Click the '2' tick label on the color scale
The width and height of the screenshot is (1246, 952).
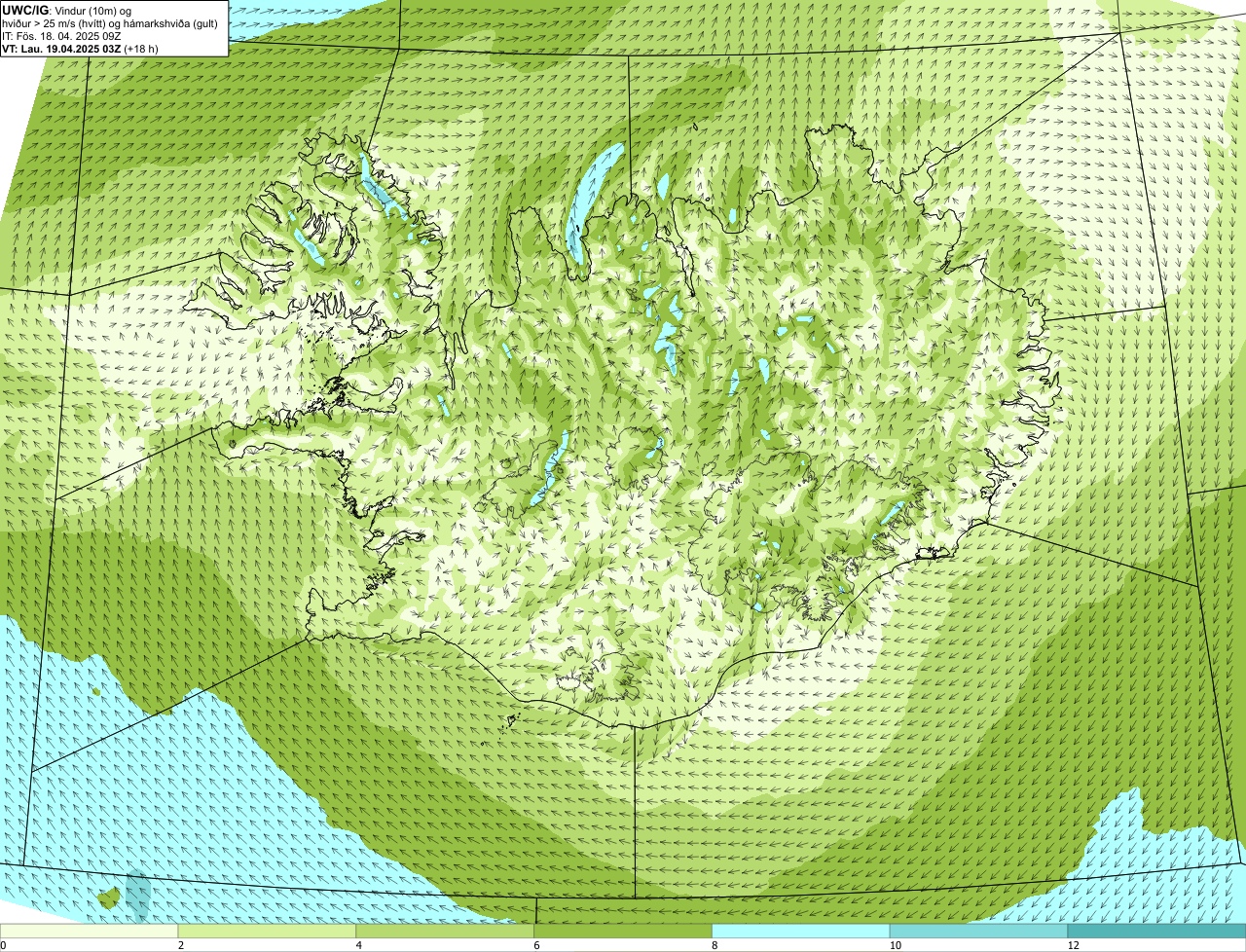pyautogui.click(x=180, y=945)
